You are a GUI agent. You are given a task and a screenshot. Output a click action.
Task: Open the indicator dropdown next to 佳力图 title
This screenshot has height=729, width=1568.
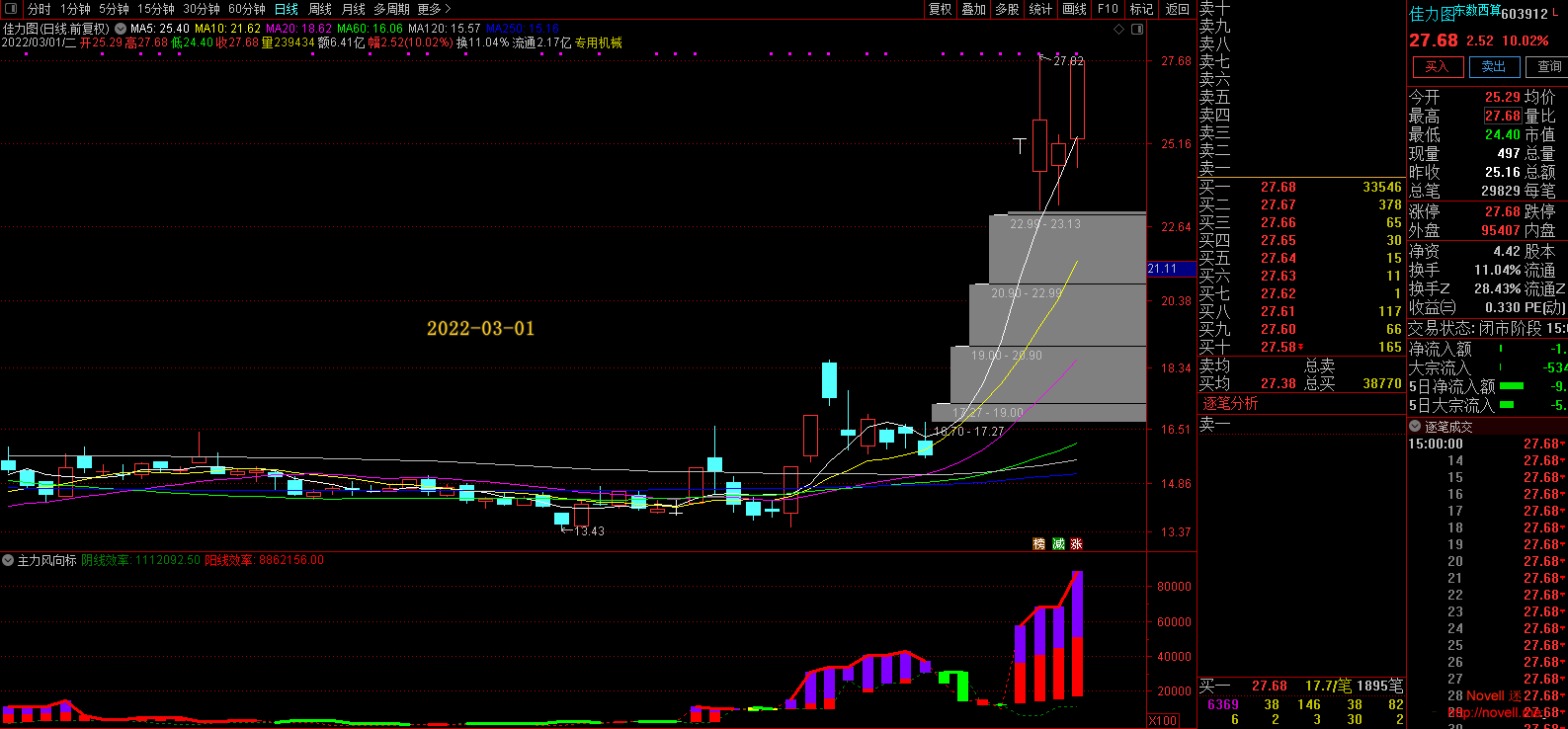tap(121, 29)
